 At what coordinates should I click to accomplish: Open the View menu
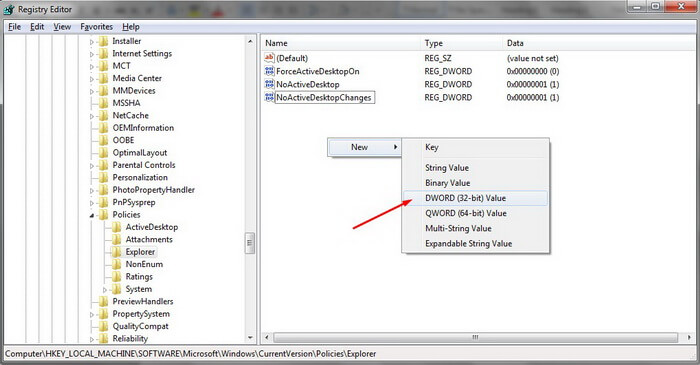(x=62, y=27)
